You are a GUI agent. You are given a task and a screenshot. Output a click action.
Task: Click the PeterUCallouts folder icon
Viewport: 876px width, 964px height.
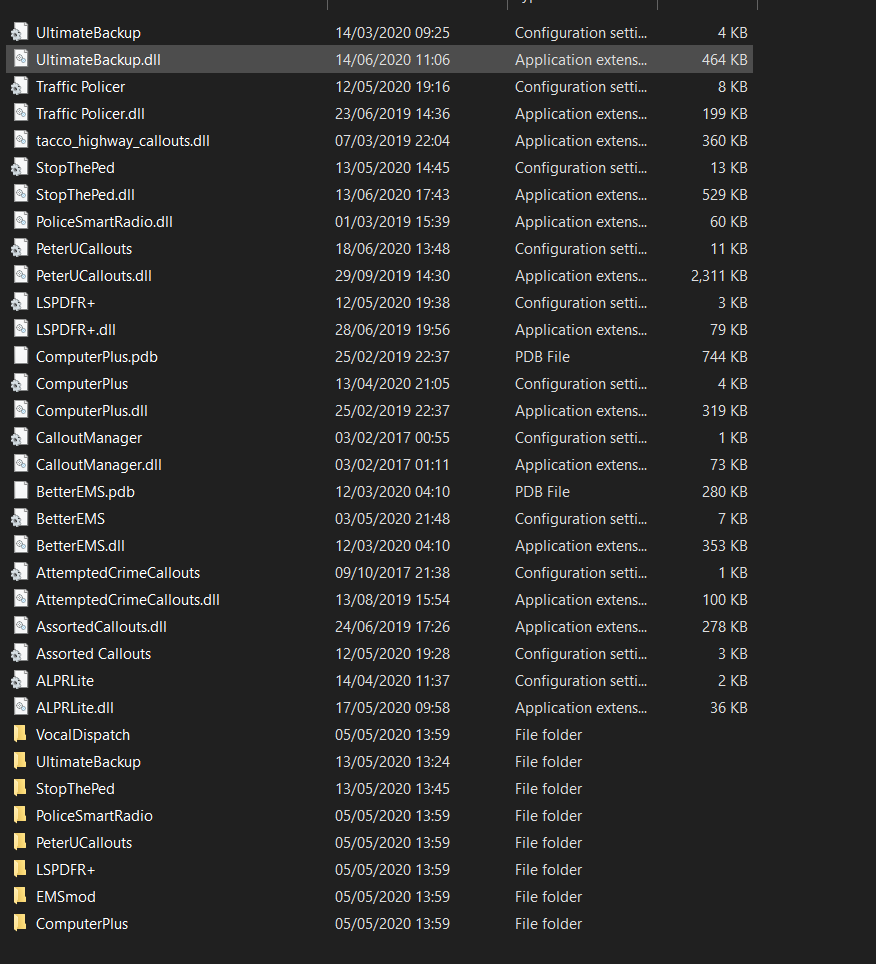pos(20,843)
